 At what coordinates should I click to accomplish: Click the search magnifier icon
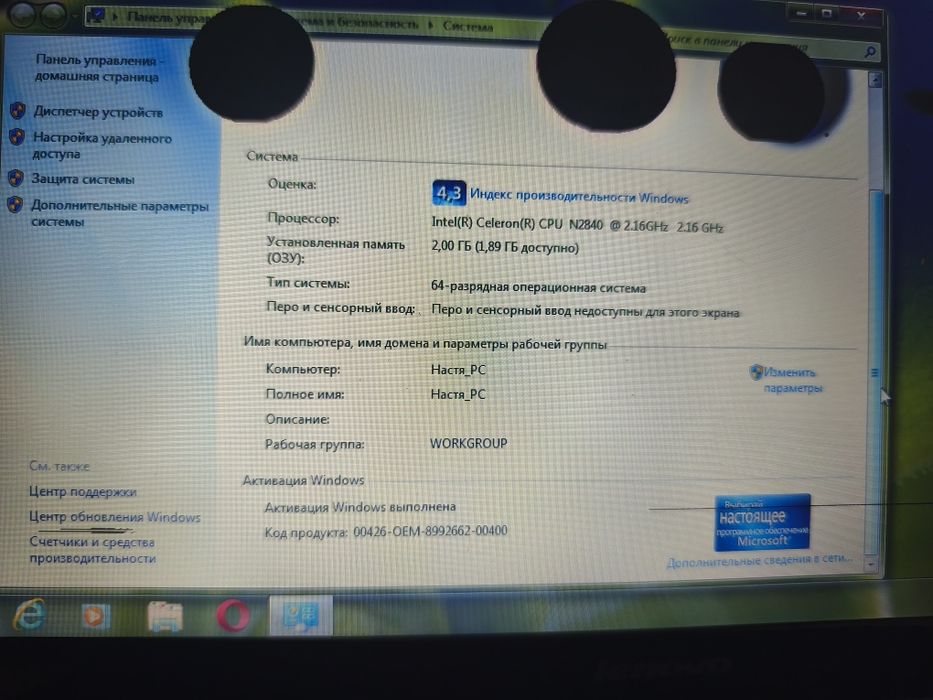869,52
